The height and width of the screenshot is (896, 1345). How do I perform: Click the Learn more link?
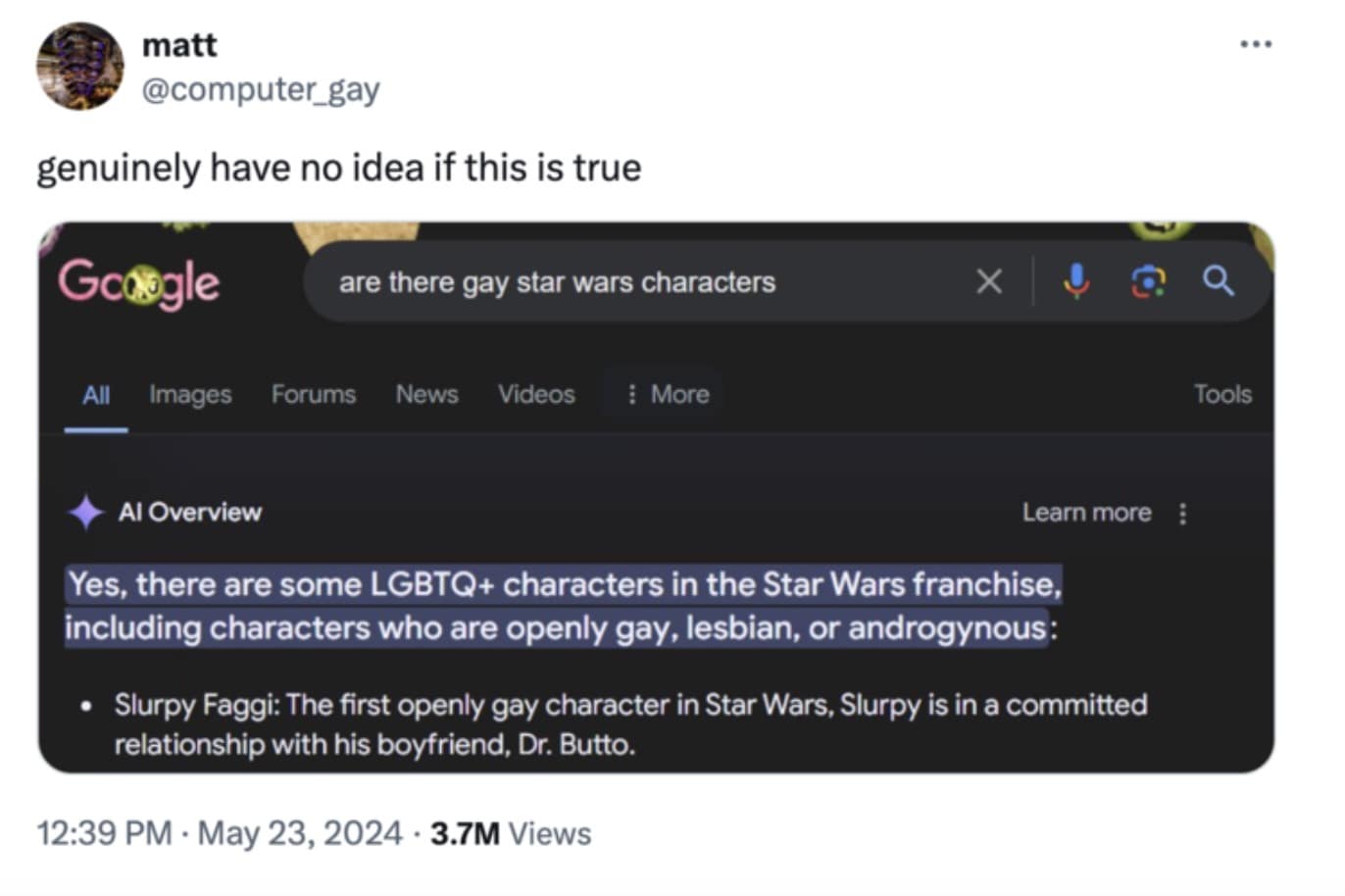point(1086,513)
